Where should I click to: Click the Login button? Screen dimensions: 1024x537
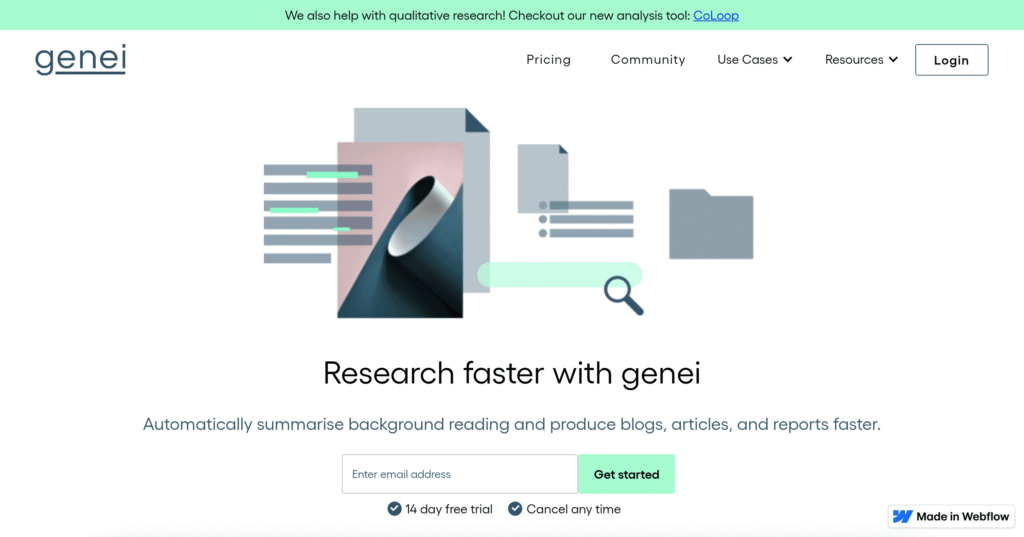click(x=951, y=60)
